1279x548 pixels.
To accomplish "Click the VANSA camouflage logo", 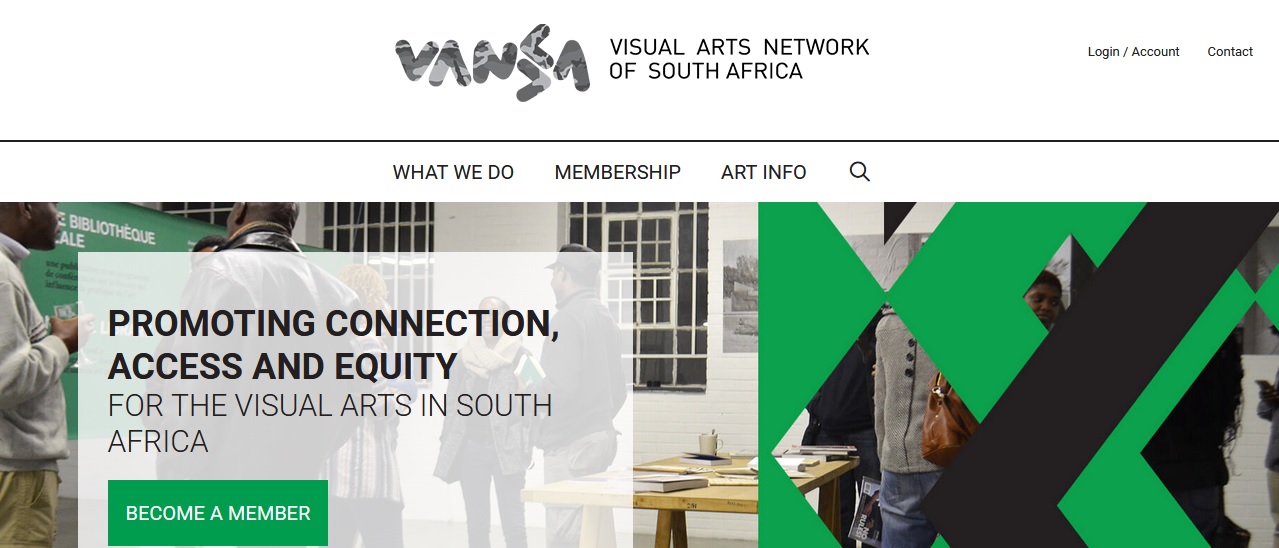I will [x=492, y=62].
